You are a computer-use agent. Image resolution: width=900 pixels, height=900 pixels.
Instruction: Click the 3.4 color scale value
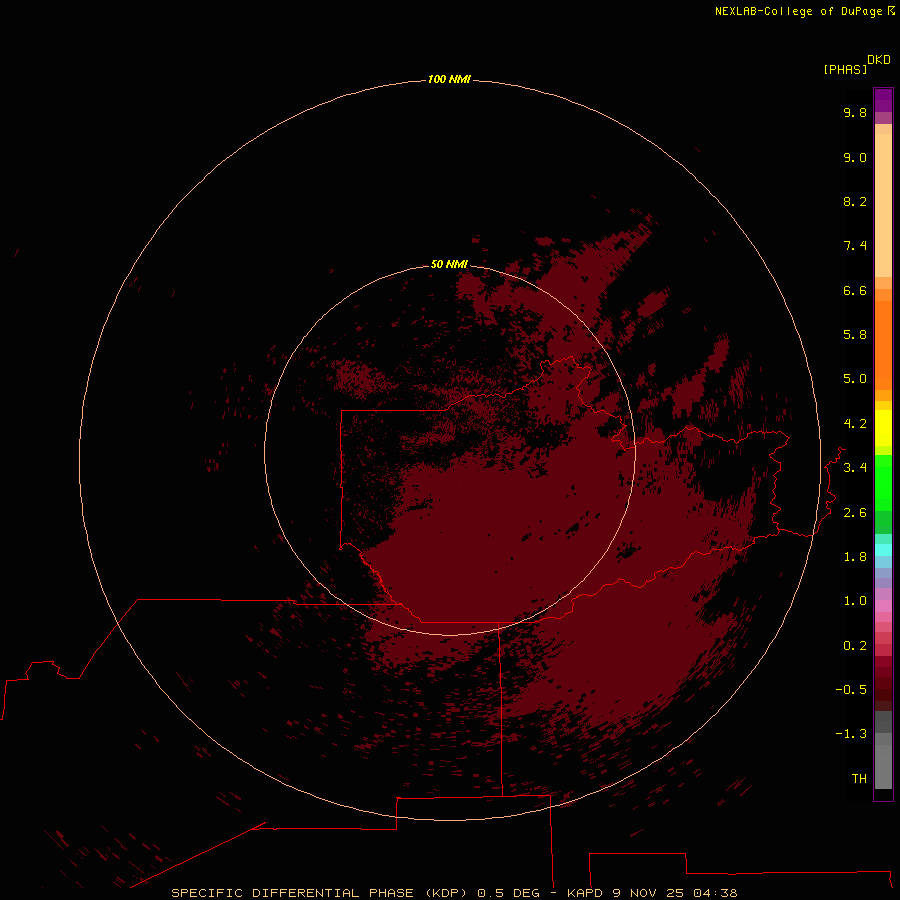click(x=855, y=468)
